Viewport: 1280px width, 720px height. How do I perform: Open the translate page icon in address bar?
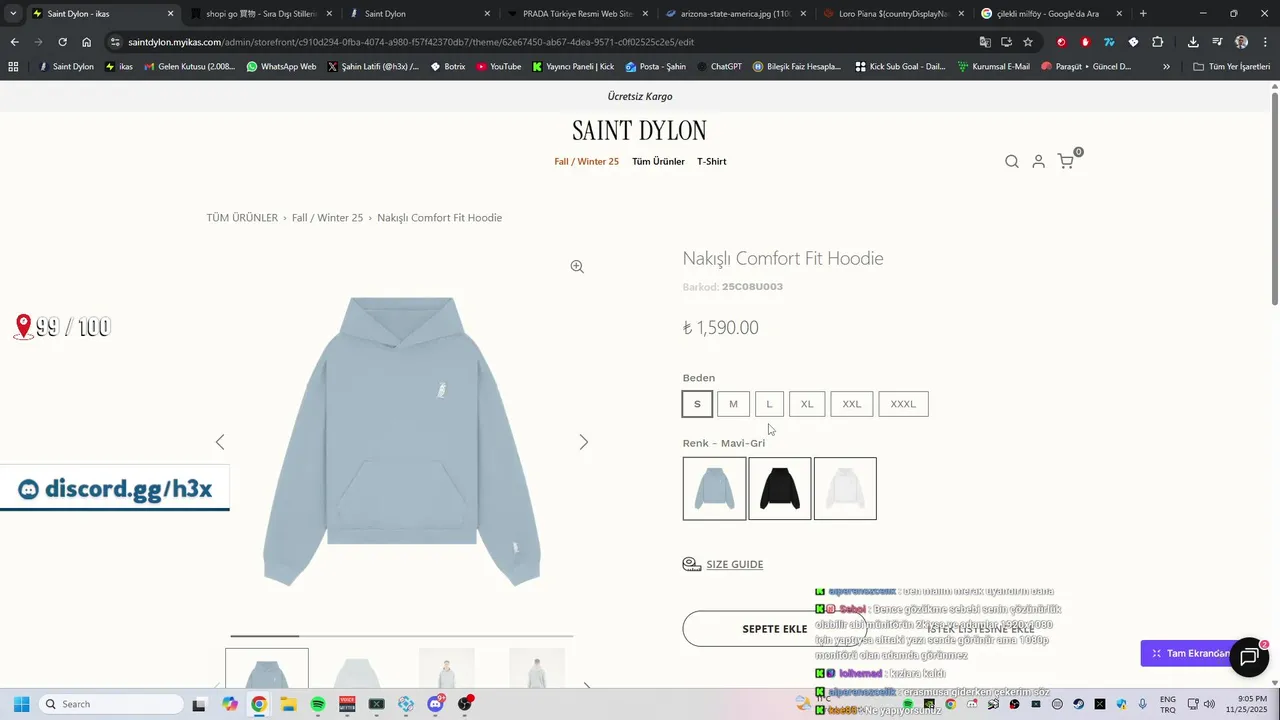(985, 42)
